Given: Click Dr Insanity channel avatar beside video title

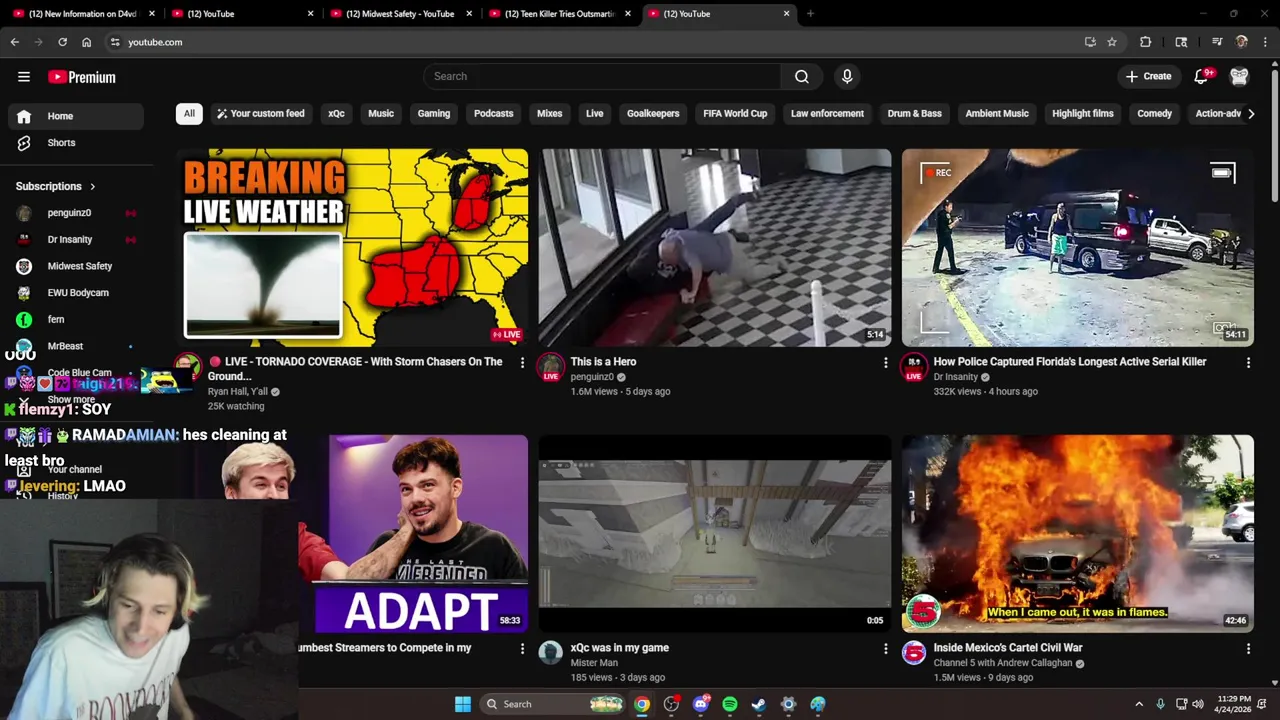Looking at the screenshot, I should pyautogui.click(x=914, y=367).
